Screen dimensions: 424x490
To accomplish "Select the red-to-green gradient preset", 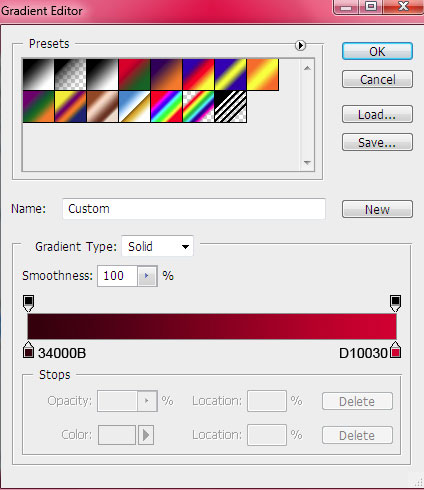I will click(x=134, y=74).
